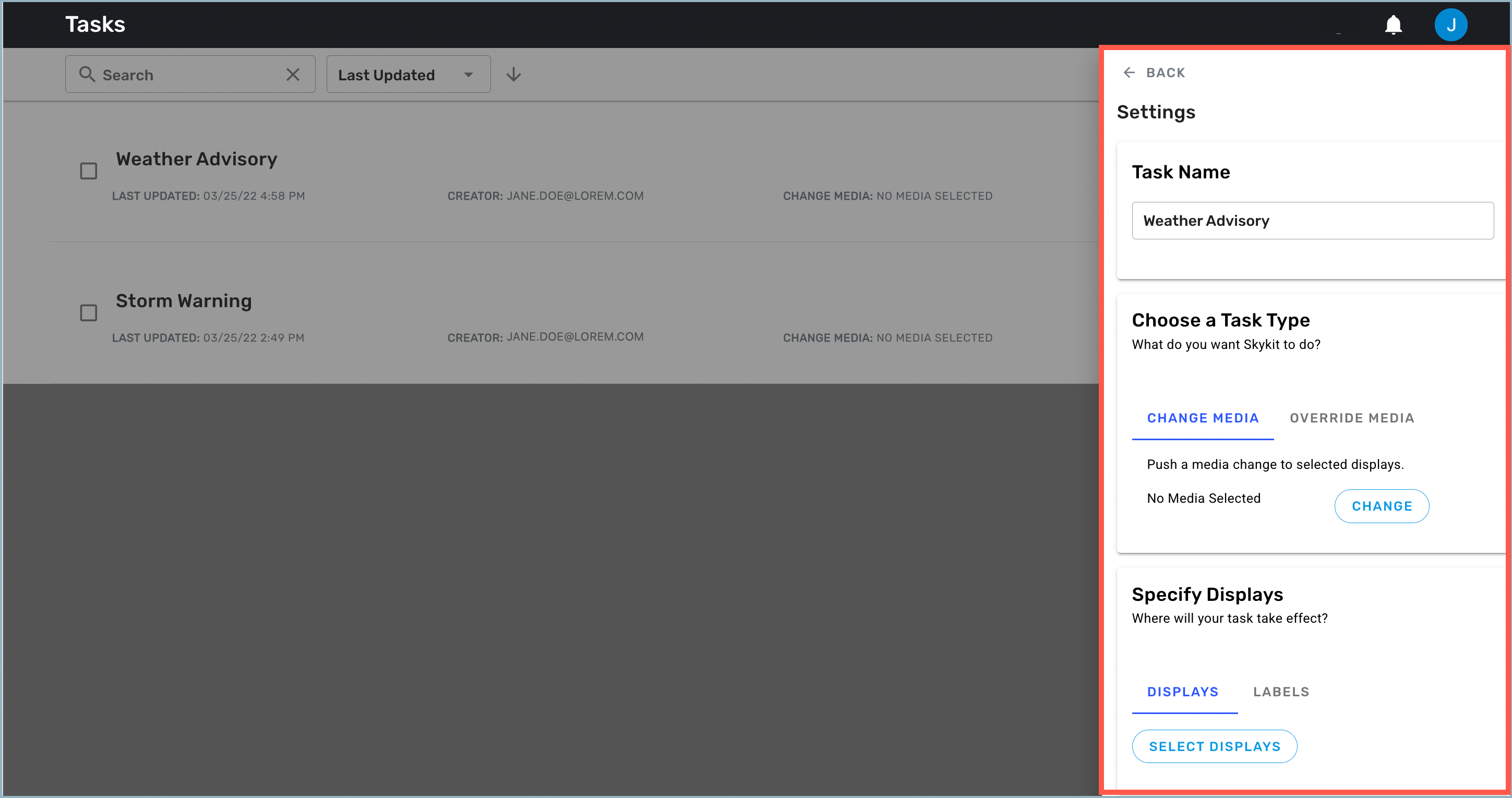Switch to the Change Media tab
Viewport: 1512px width, 798px height.
pos(1203,418)
